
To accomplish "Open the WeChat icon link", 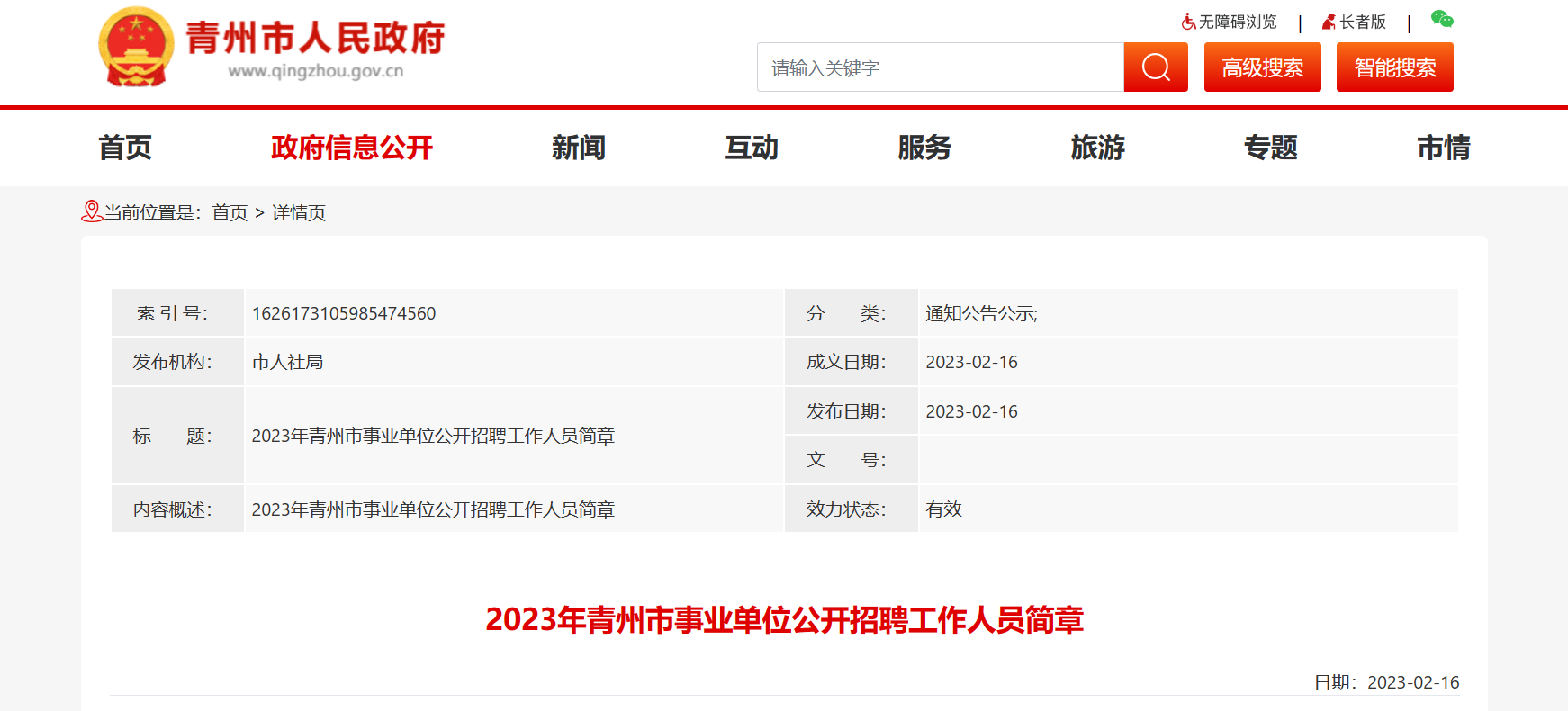I will click(1442, 20).
